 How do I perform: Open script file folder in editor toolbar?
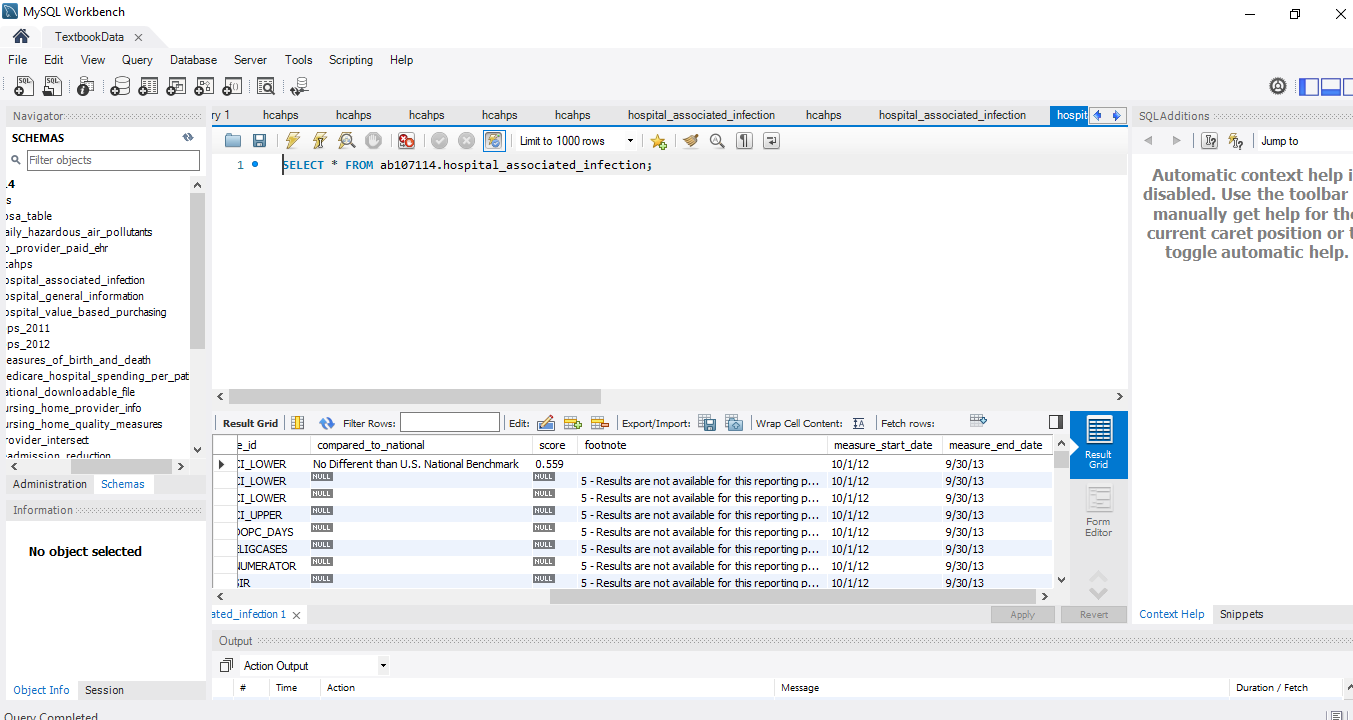tap(233, 141)
